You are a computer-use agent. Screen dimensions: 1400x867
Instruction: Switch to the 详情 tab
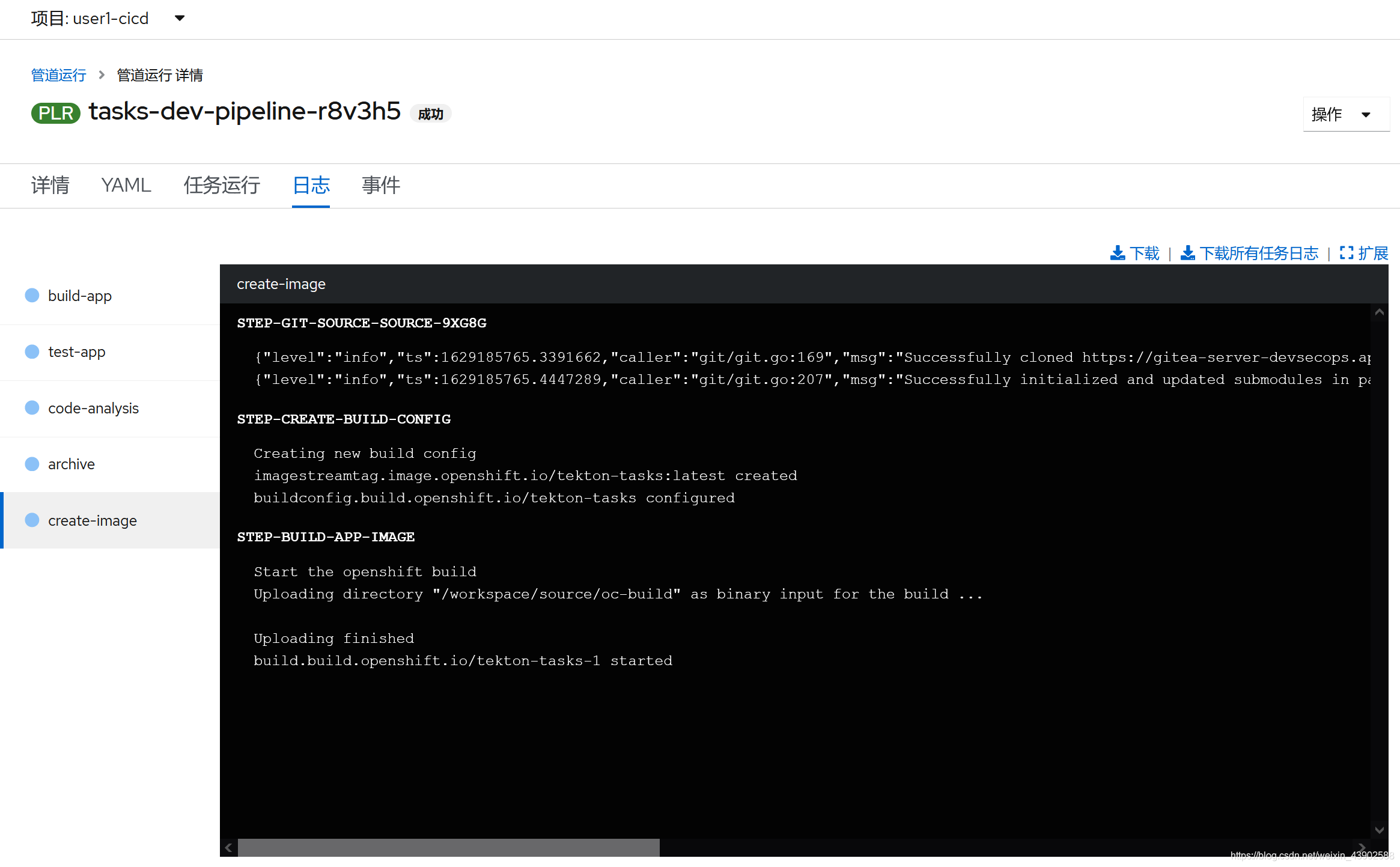pos(50,185)
